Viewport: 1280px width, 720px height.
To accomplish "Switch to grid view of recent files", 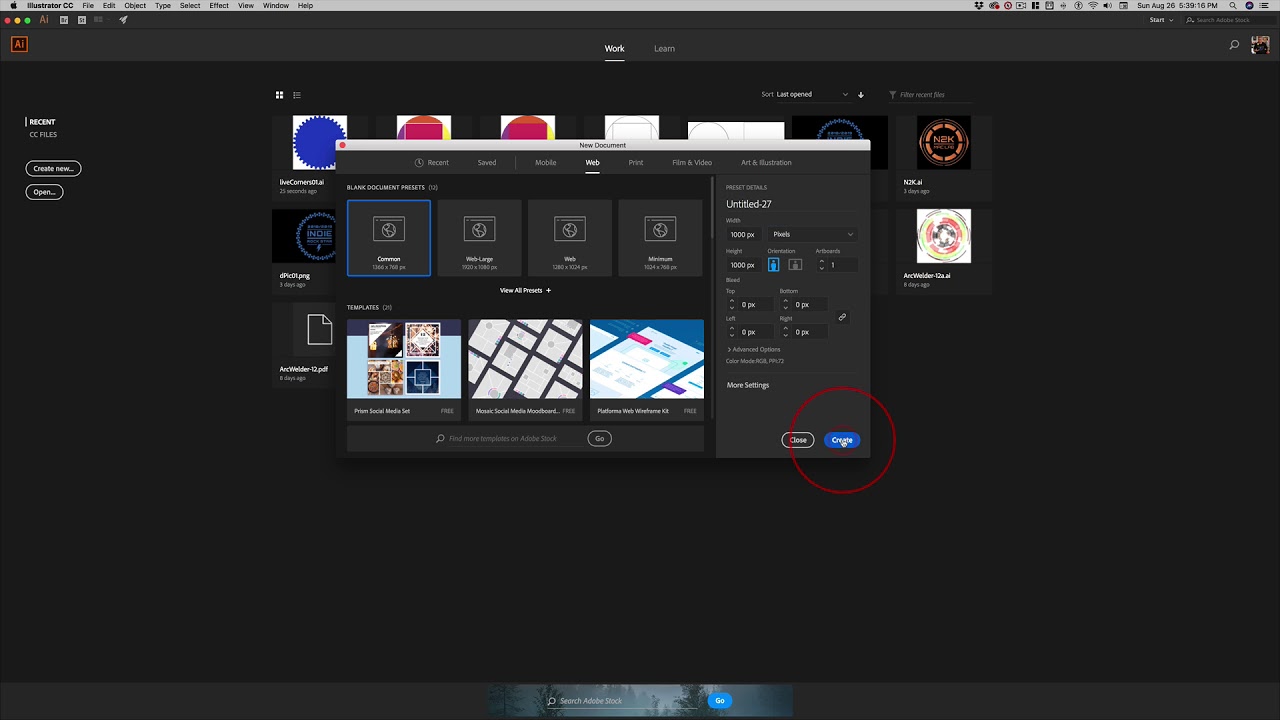I will (x=280, y=95).
